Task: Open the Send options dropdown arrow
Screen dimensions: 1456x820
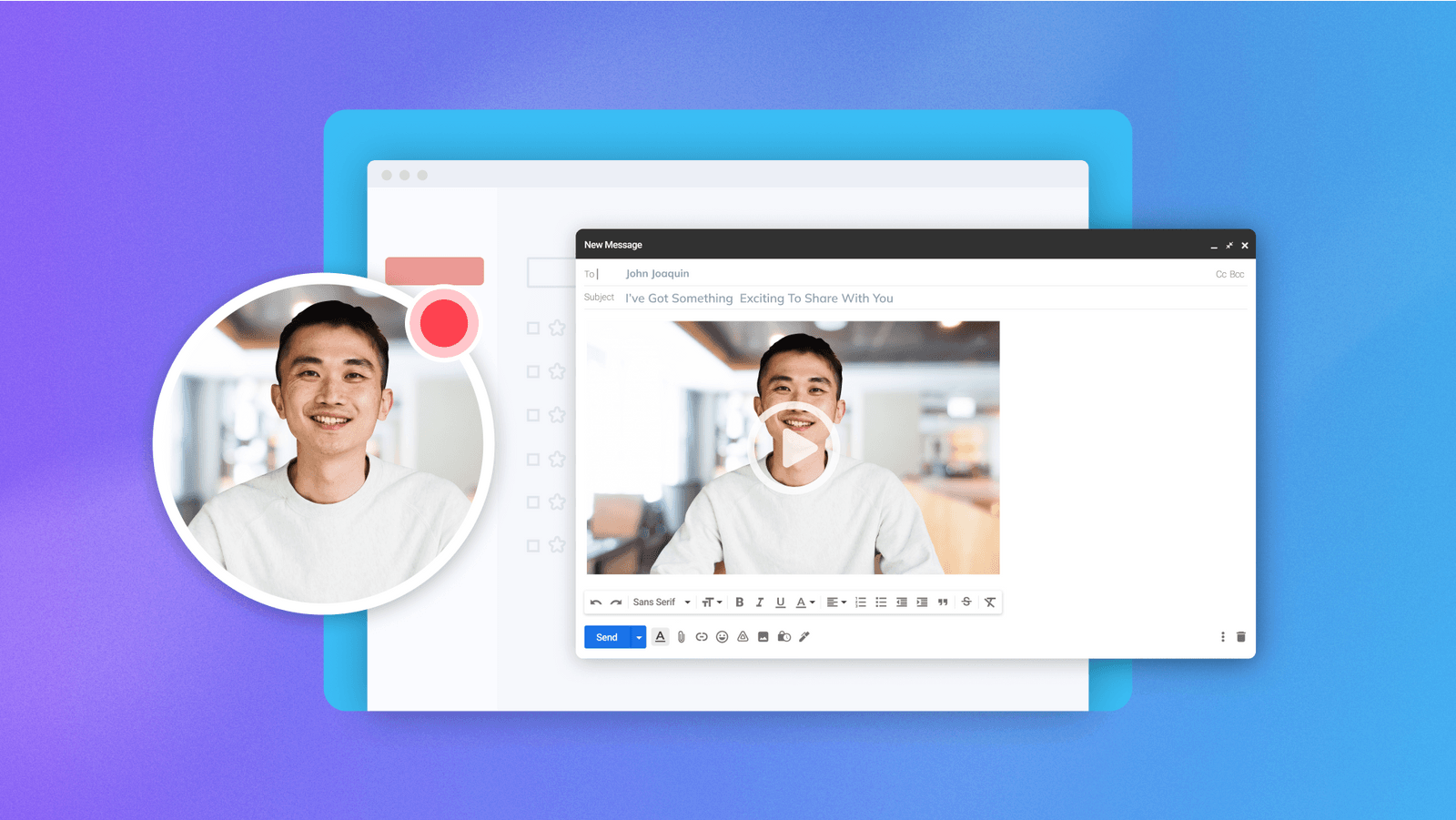Action: click(639, 637)
